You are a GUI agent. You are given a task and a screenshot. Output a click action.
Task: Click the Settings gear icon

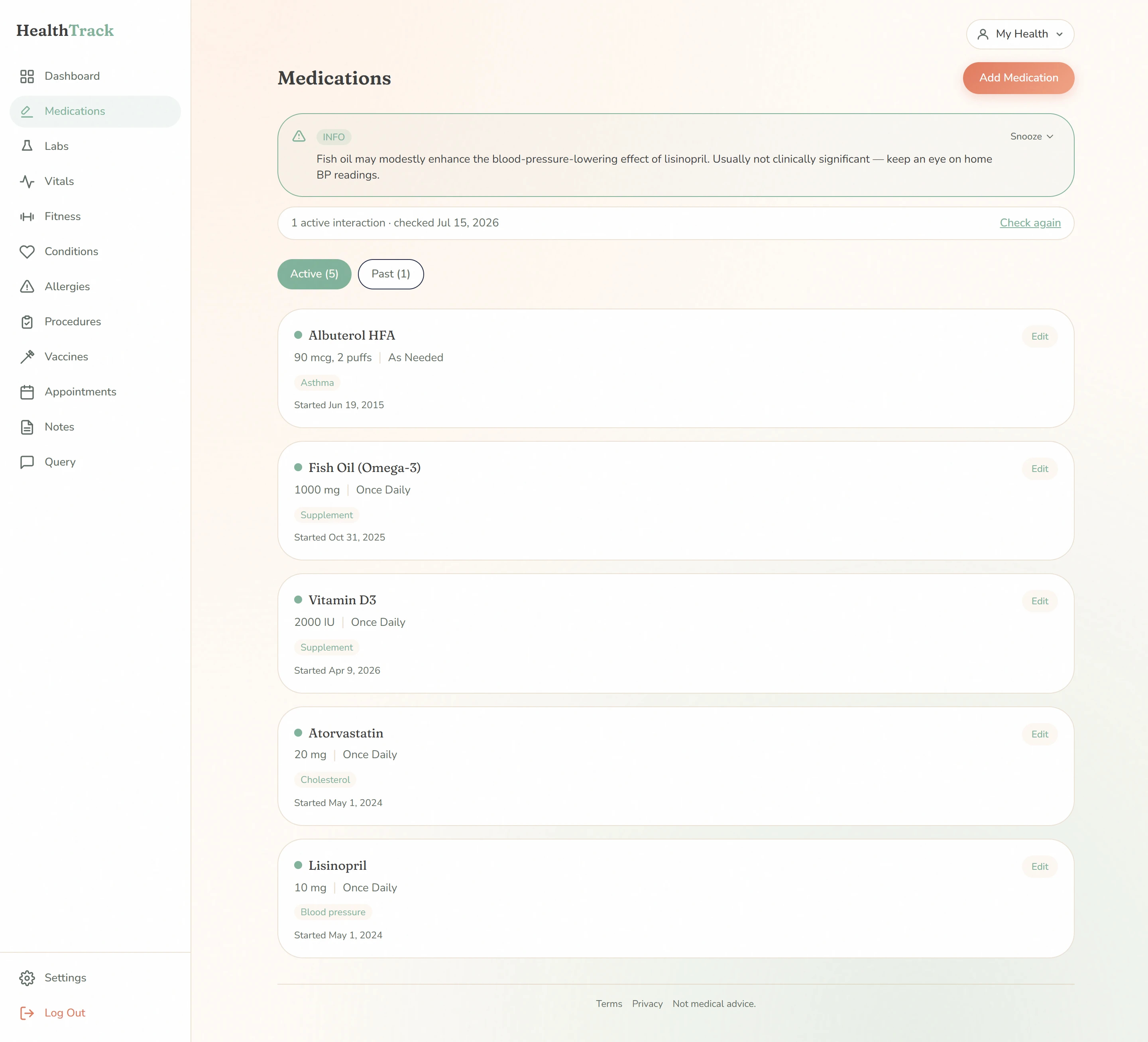click(27, 978)
